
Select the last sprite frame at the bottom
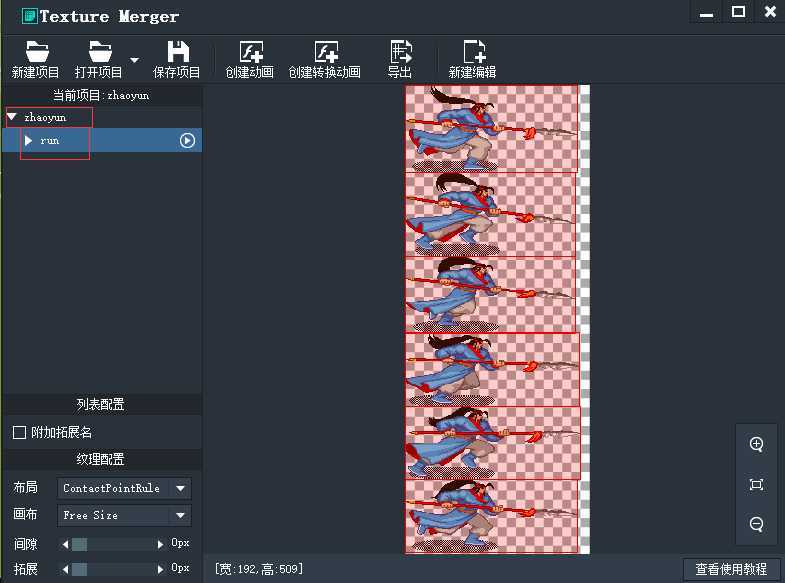(x=492, y=516)
